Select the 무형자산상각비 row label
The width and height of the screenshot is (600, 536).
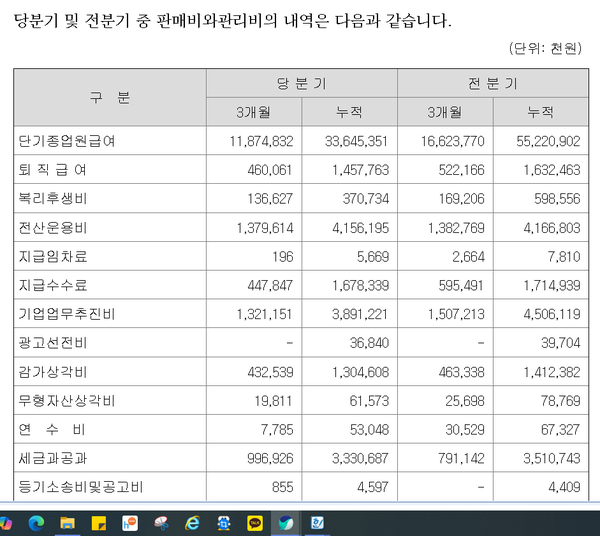(67, 401)
